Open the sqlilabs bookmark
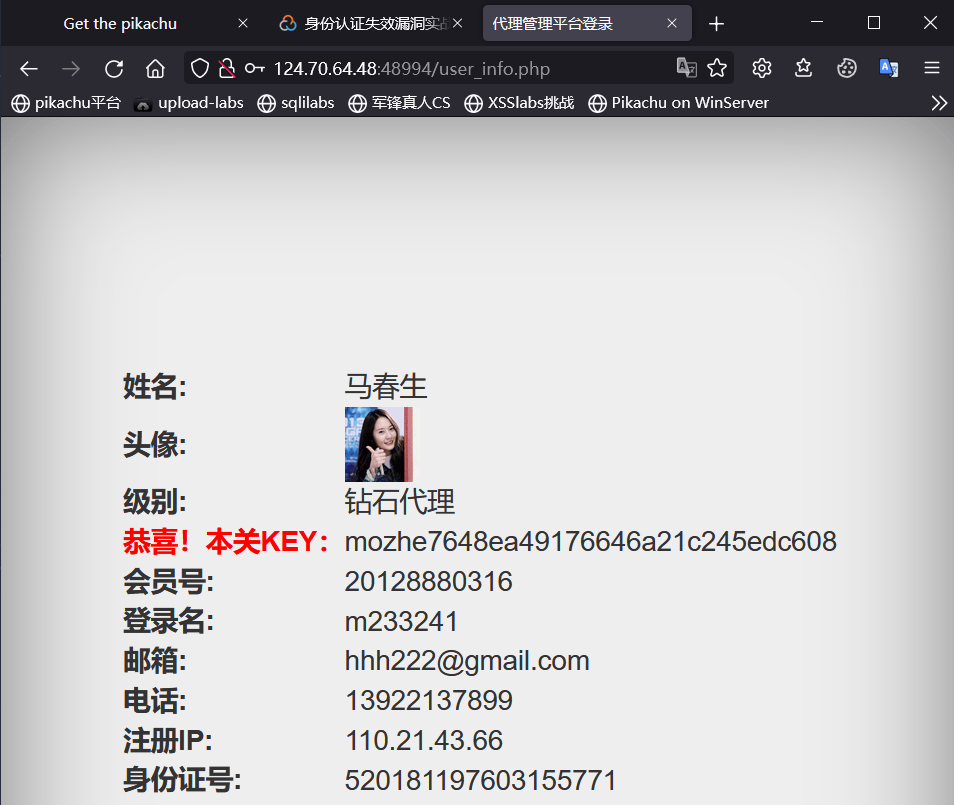This screenshot has height=805, width=954. click(296, 103)
